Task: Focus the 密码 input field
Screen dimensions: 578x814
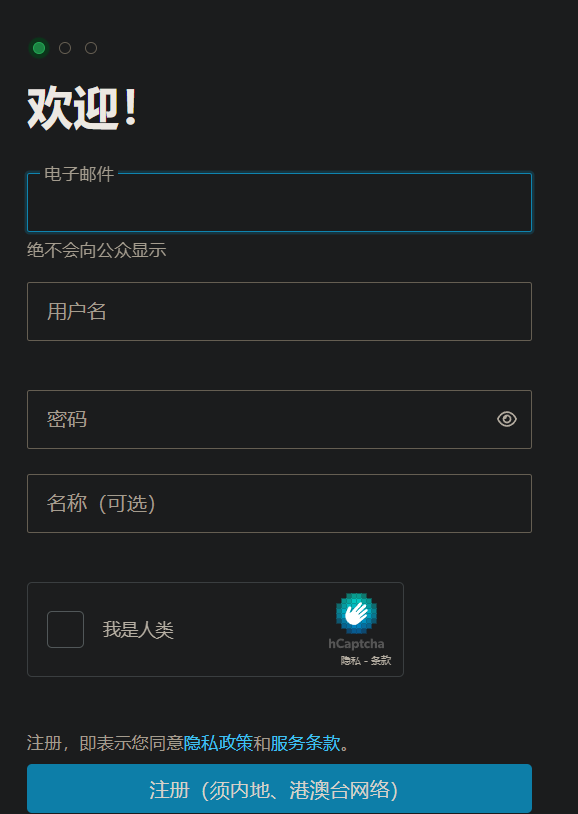Action: (x=279, y=419)
